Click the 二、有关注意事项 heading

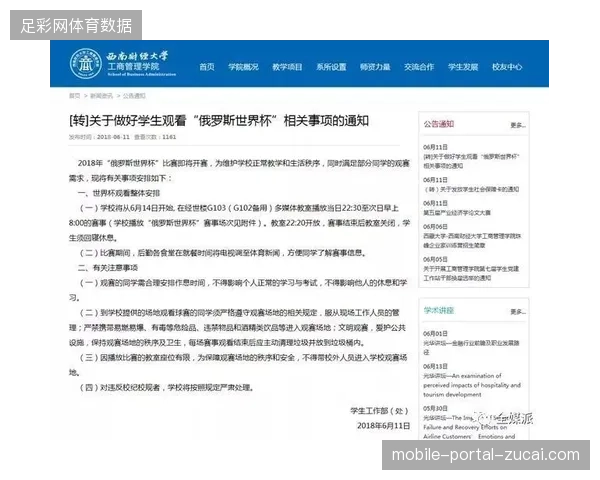(108, 268)
